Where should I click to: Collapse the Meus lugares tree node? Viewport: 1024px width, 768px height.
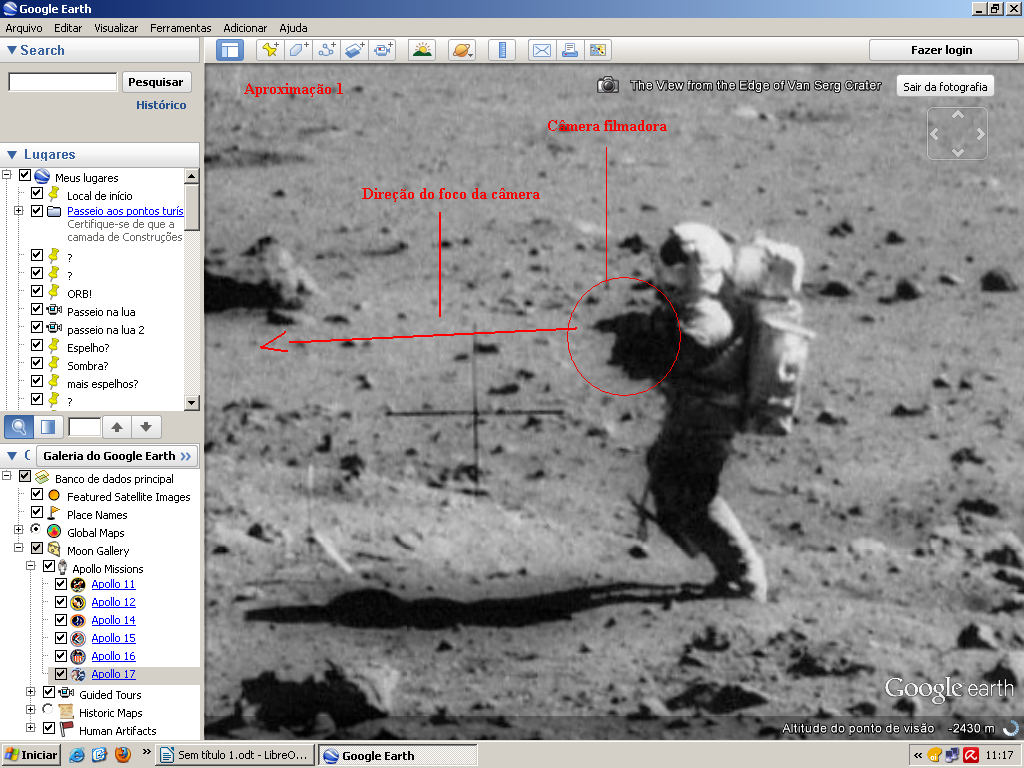(x=7, y=174)
